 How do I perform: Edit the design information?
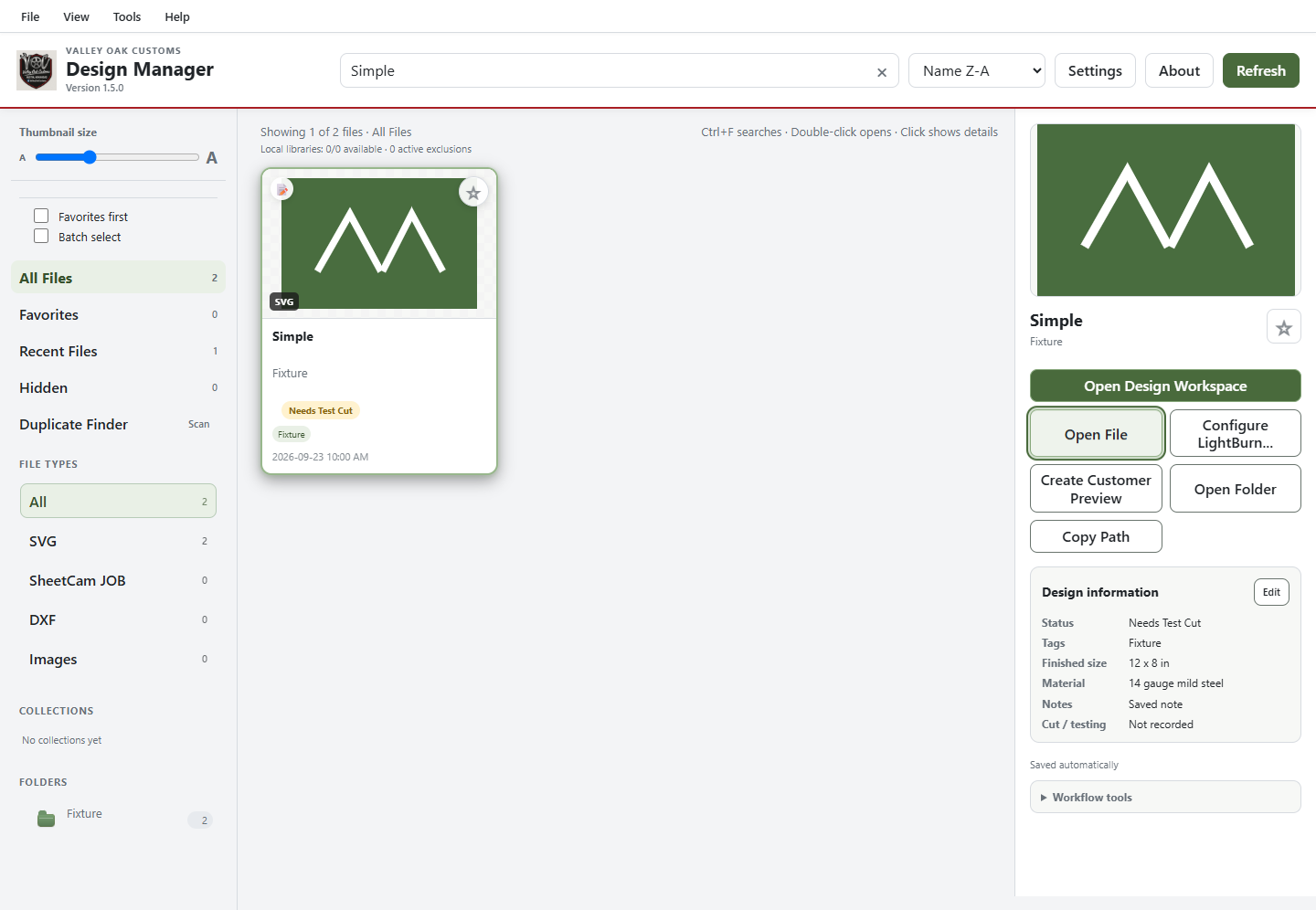[x=1271, y=592]
